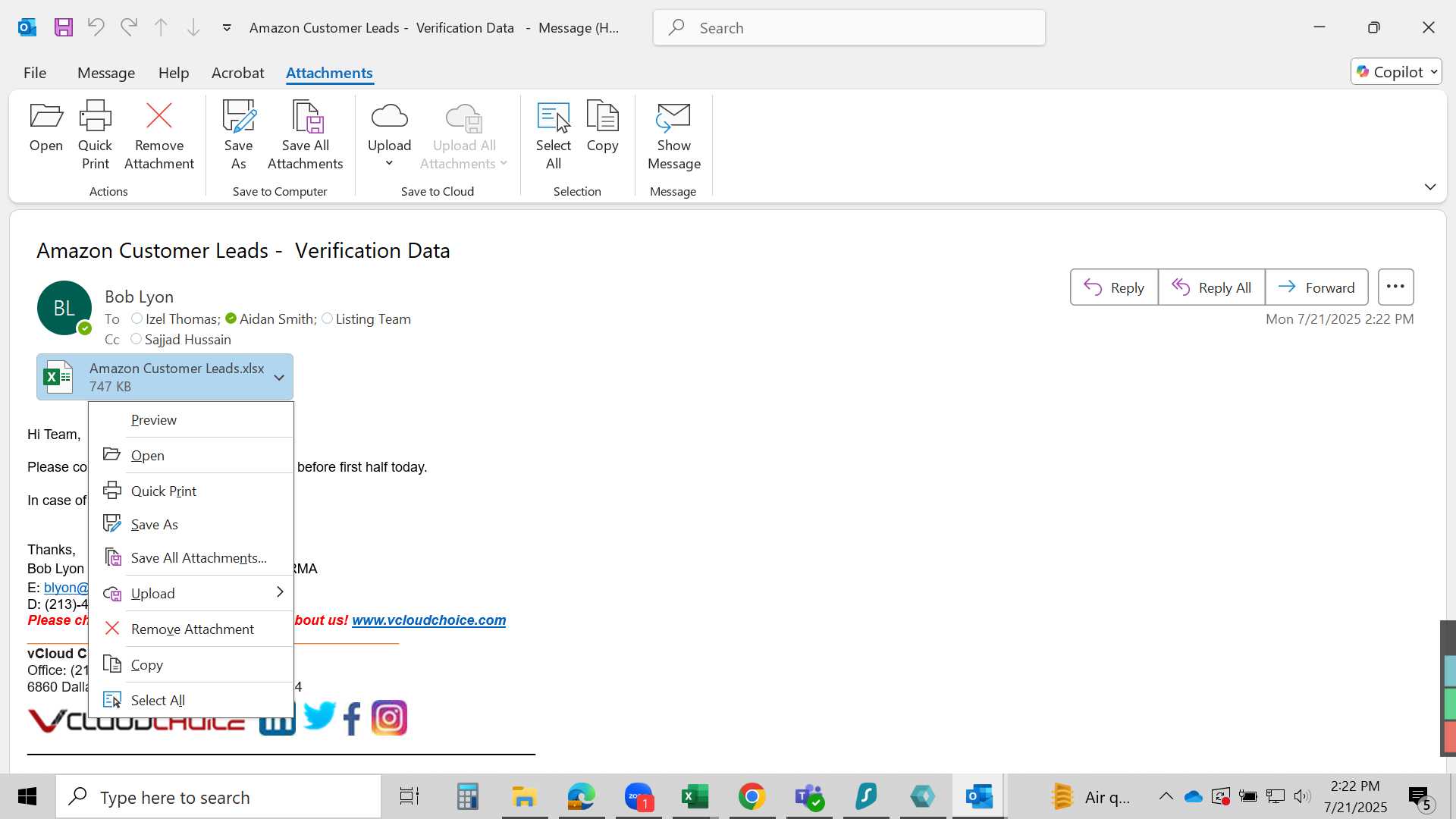The width and height of the screenshot is (1456, 819).
Task: Click recipient Aidan Smith
Action: point(276,319)
